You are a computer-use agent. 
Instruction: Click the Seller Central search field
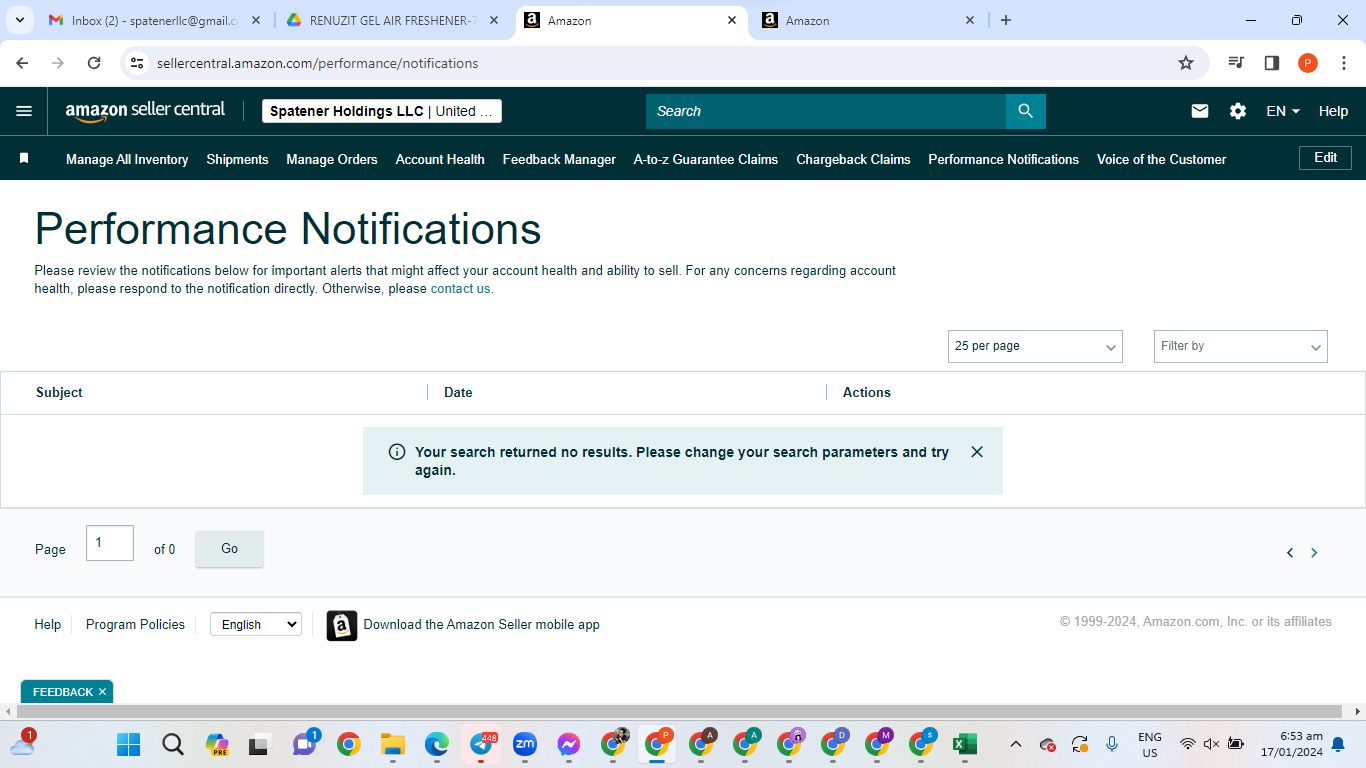[826, 111]
